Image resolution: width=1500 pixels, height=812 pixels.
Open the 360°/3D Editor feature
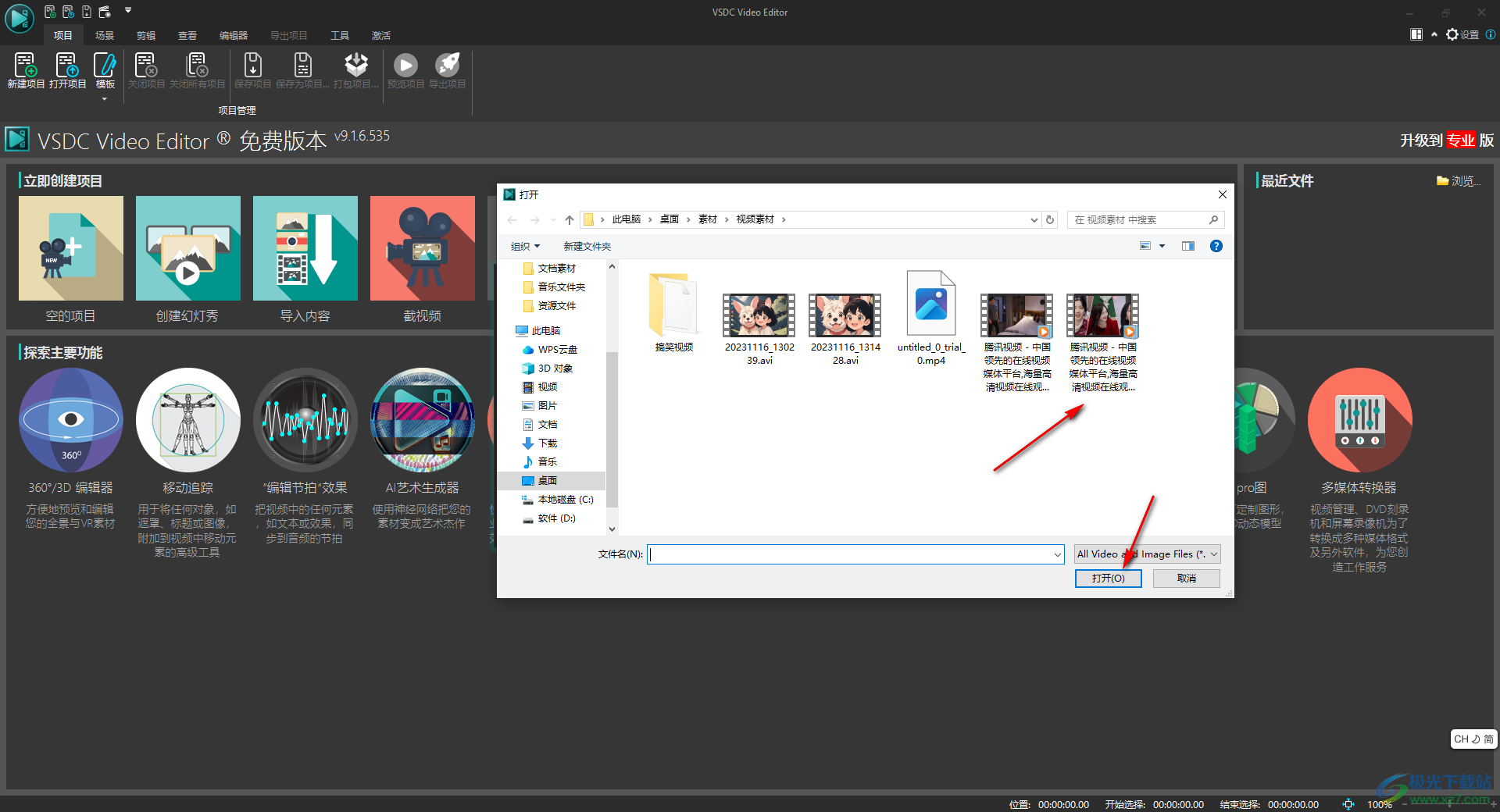point(71,420)
